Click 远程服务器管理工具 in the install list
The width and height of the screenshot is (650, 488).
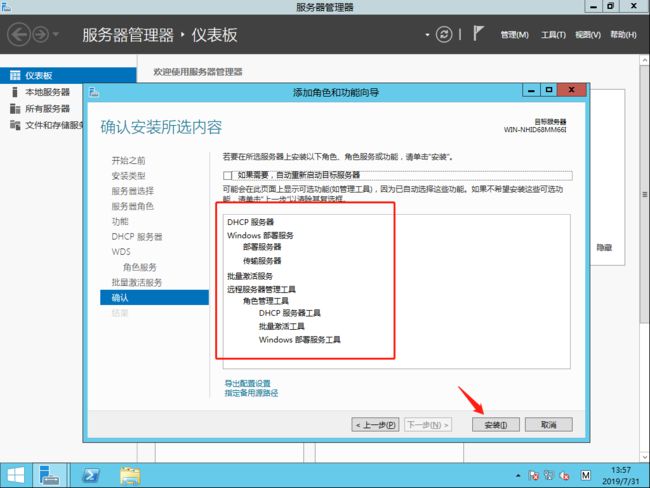(261, 289)
